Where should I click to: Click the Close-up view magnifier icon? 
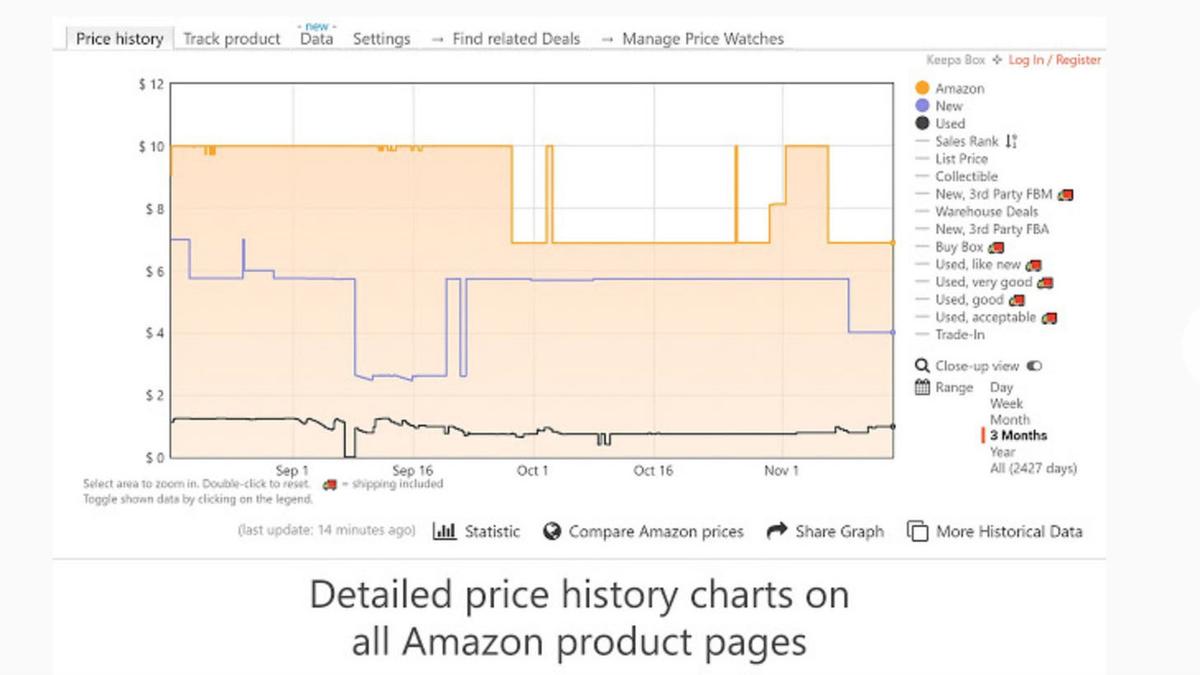pos(922,366)
